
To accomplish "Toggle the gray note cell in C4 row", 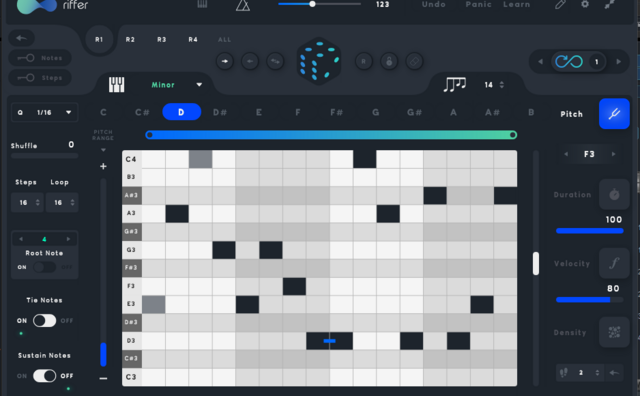I will 200,159.
